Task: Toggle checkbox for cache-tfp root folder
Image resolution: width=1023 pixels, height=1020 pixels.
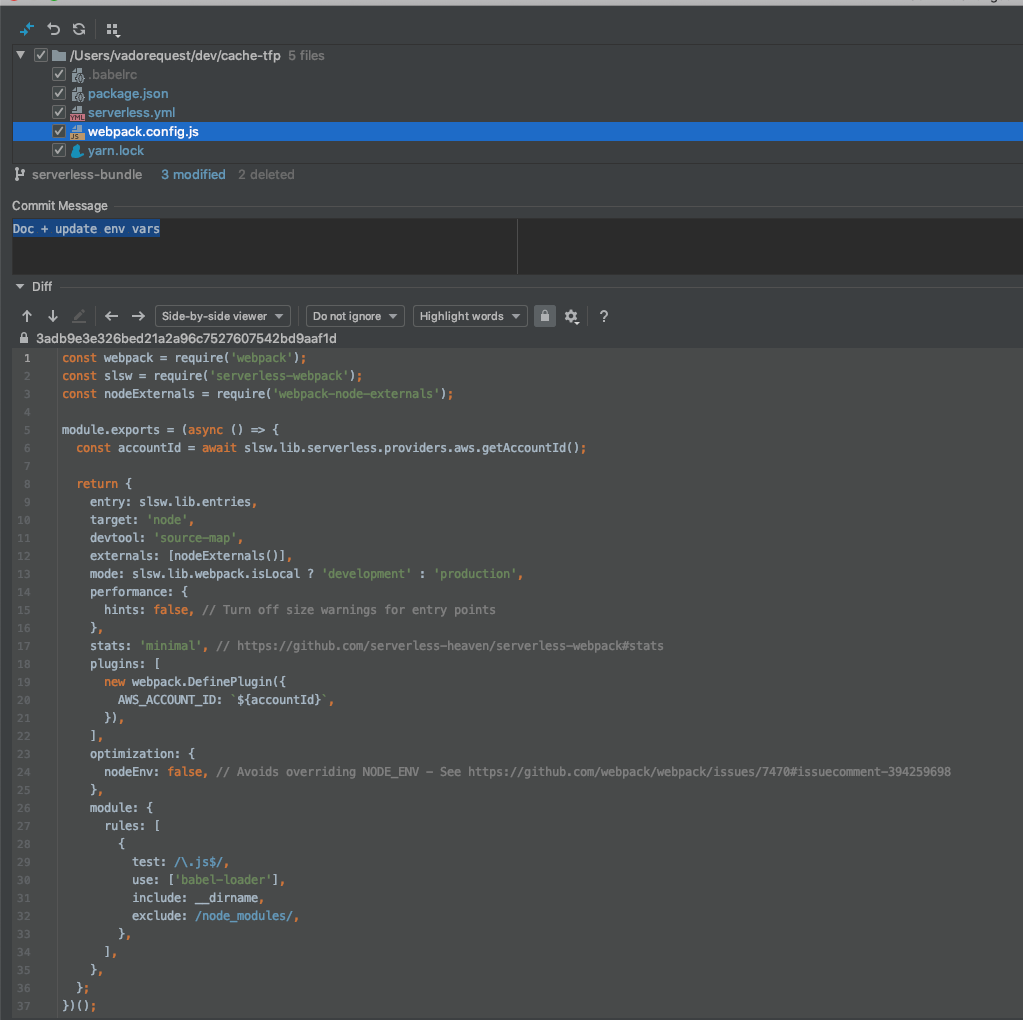Action: coord(40,55)
